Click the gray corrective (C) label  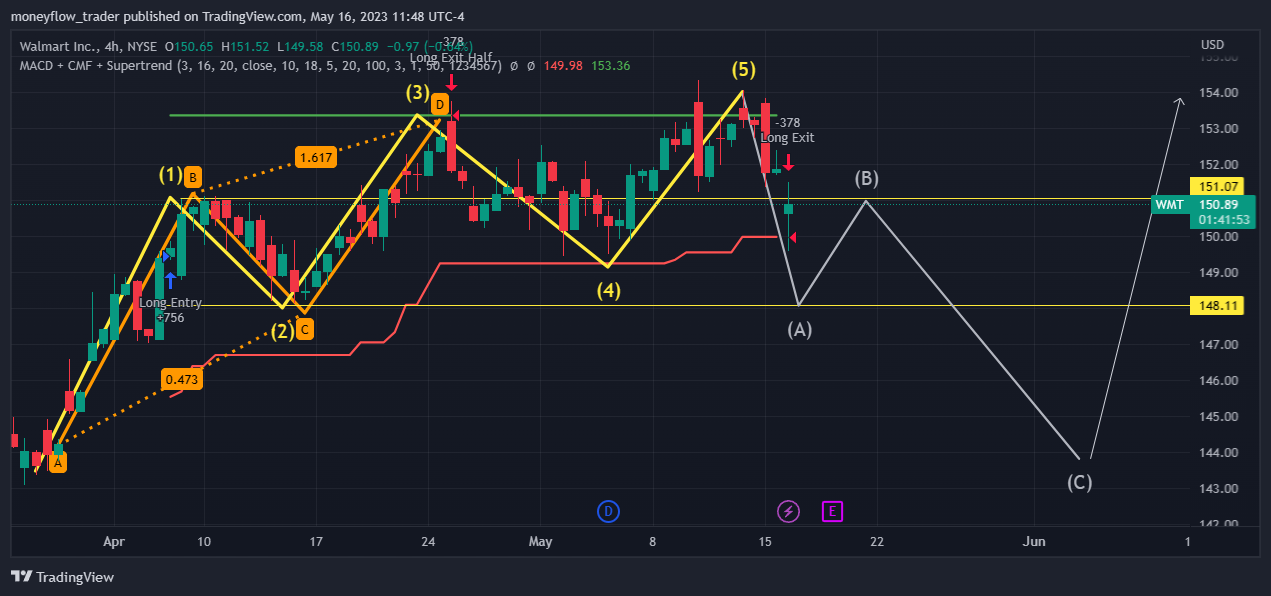(1079, 482)
